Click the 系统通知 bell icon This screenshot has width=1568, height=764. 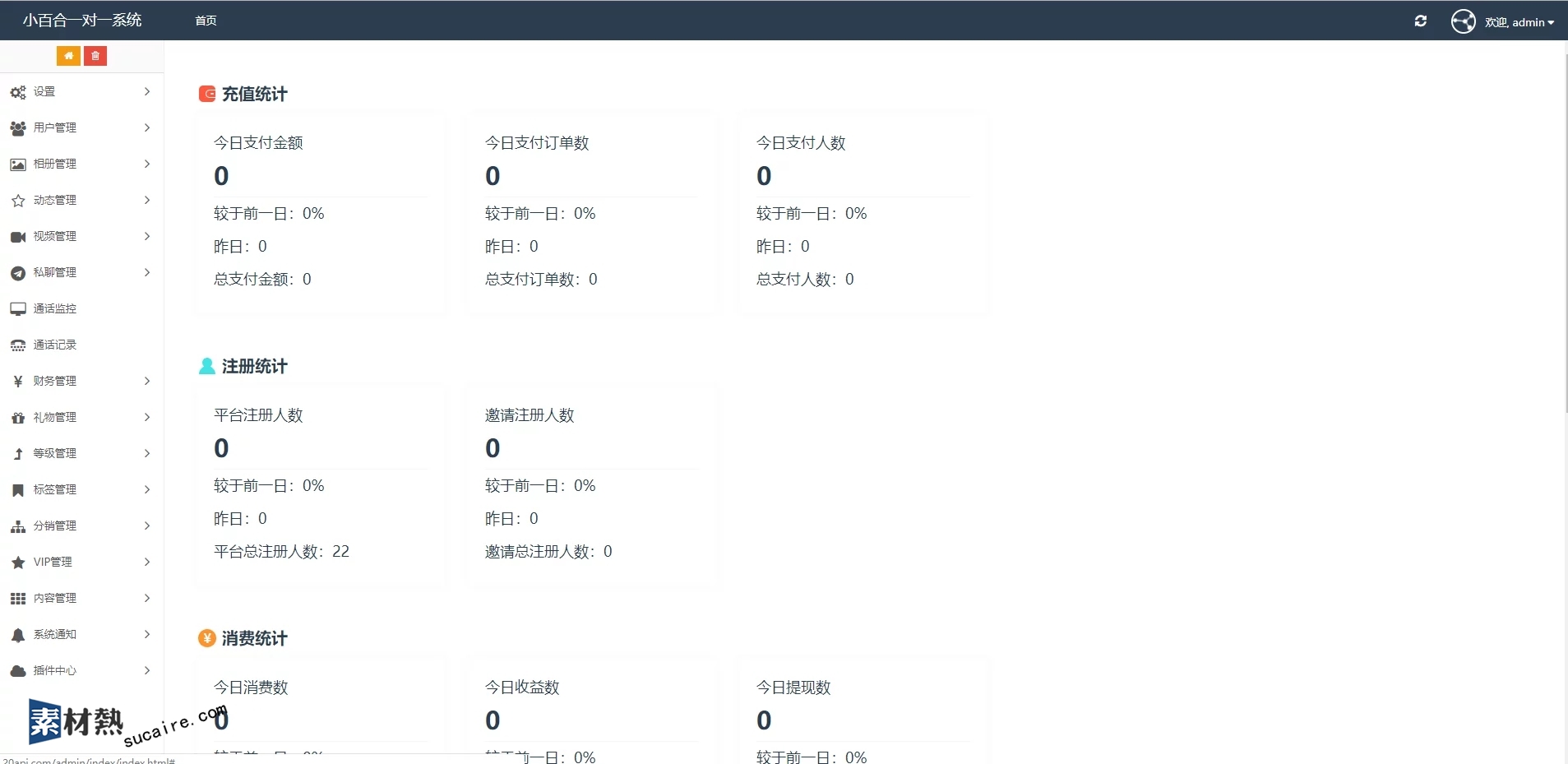coord(18,635)
